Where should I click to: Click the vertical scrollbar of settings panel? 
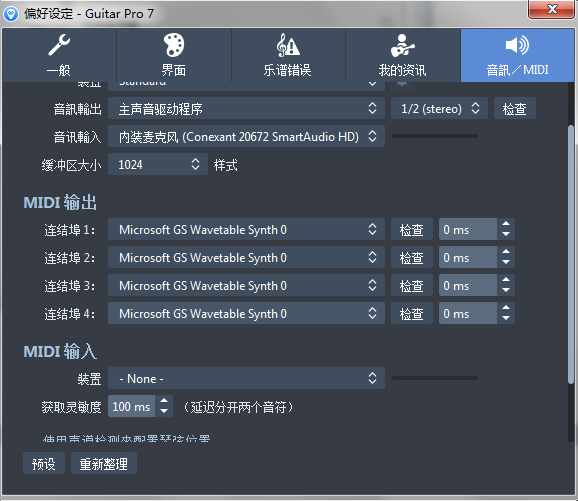(571, 254)
